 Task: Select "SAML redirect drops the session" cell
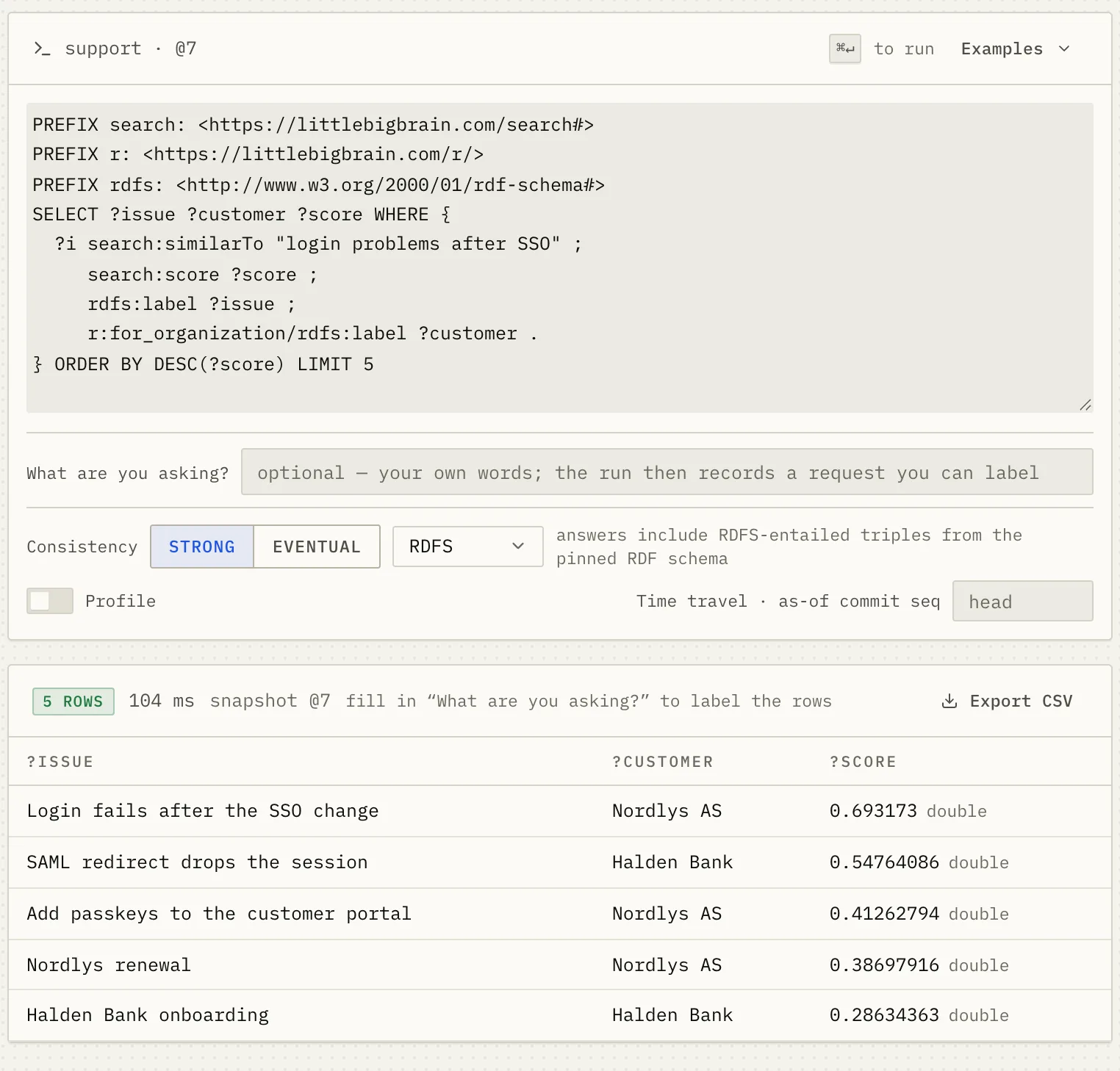pyautogui.click(x=197, y=862)
